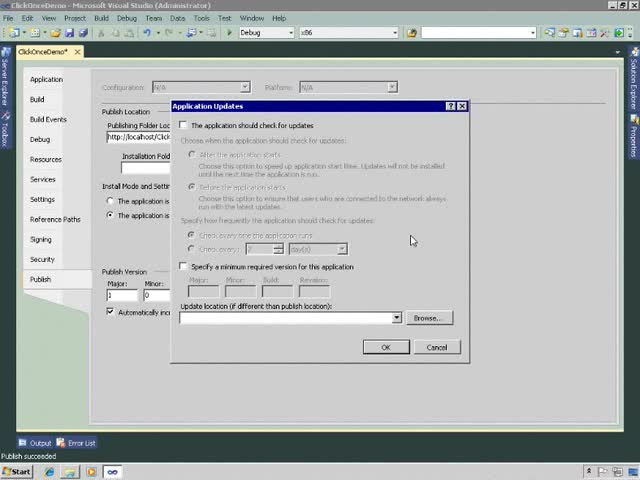
Task: Expand the Undo history dropdown arrow
Action: point(158,33)
